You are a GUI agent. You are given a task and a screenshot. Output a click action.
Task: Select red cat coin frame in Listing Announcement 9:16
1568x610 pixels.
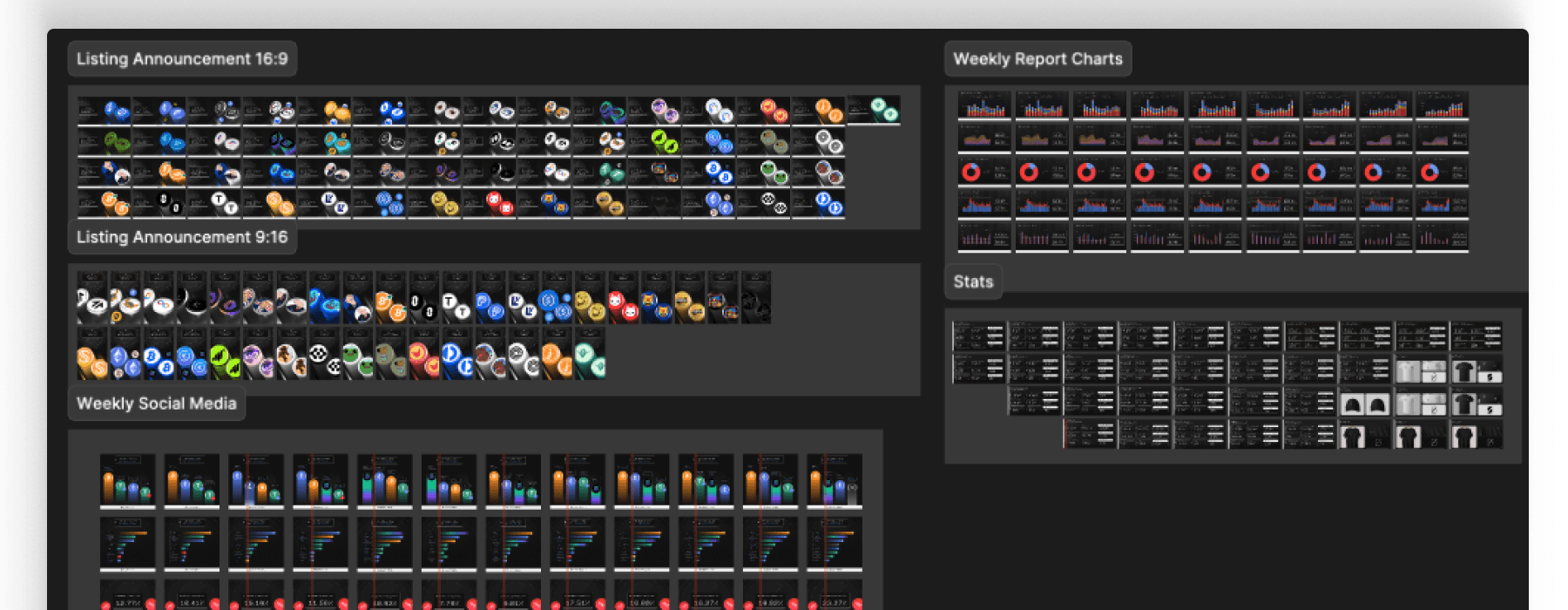(623, 297)
